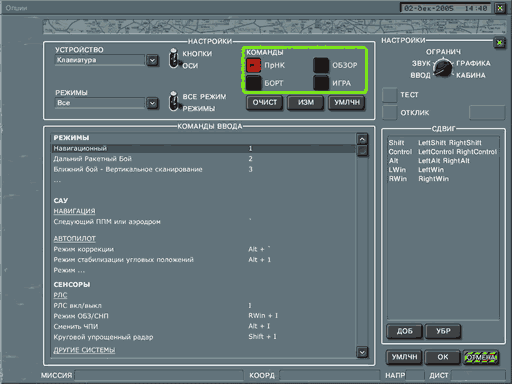The width and height of the screenshot is (512, 384).
Task: Select the Shift modifier row
Action: pyautogui.click(x=443, y=143)
